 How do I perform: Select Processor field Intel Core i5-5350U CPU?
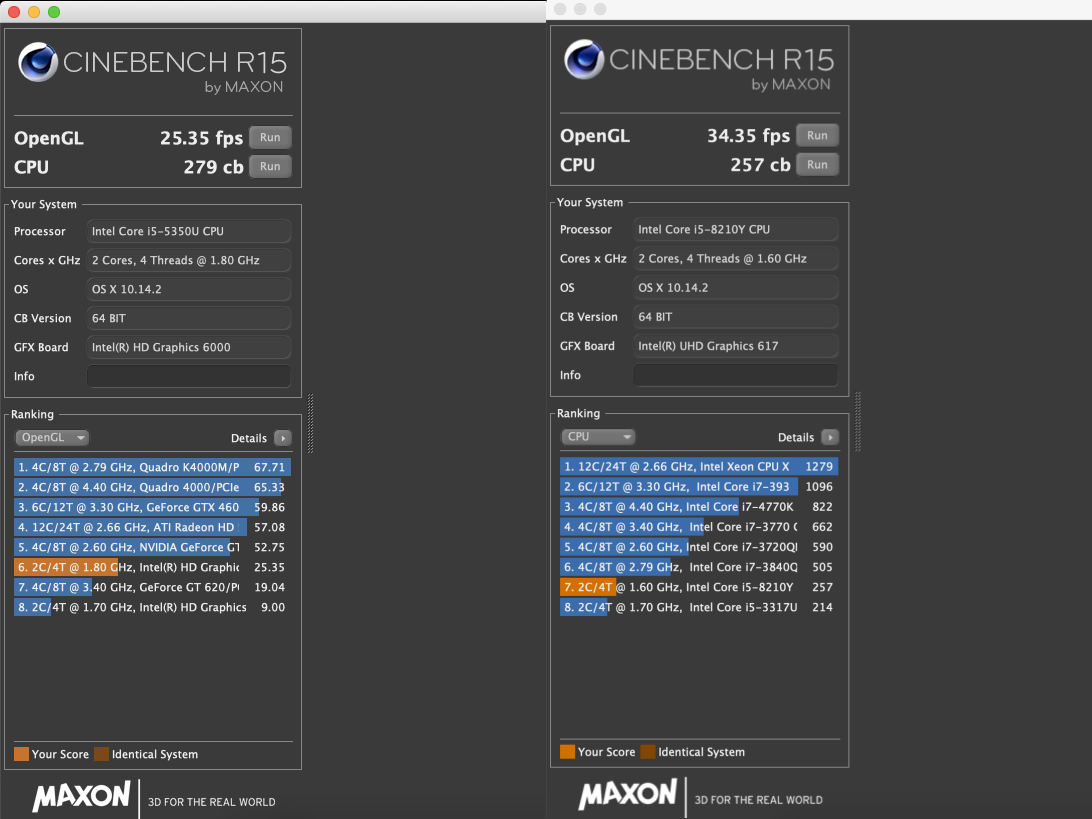[189, 231]
